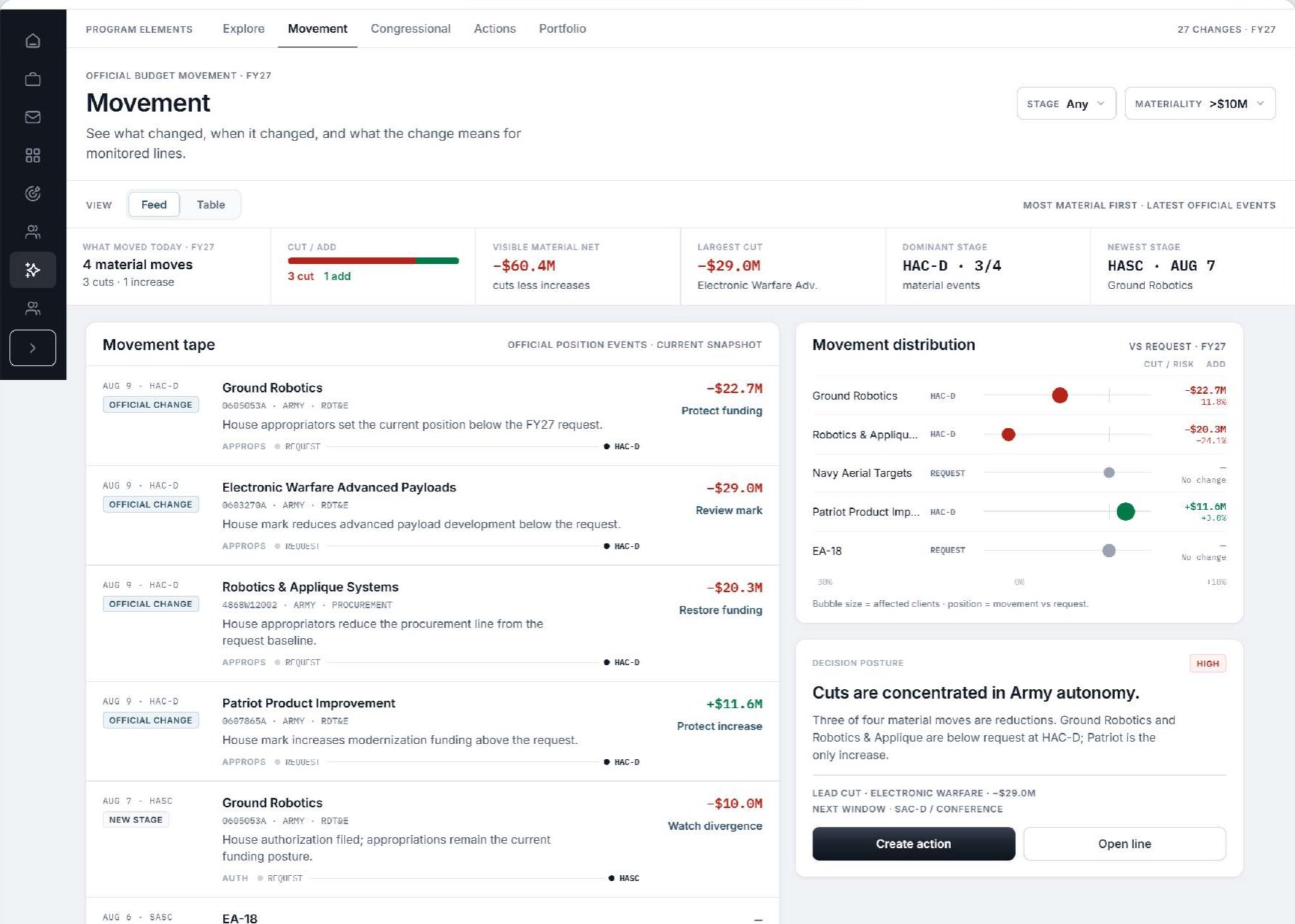Go to the Congressional tab
The height and width of the screenshot is (924, 1295).
pyautogui.click(x=411, y=28)
